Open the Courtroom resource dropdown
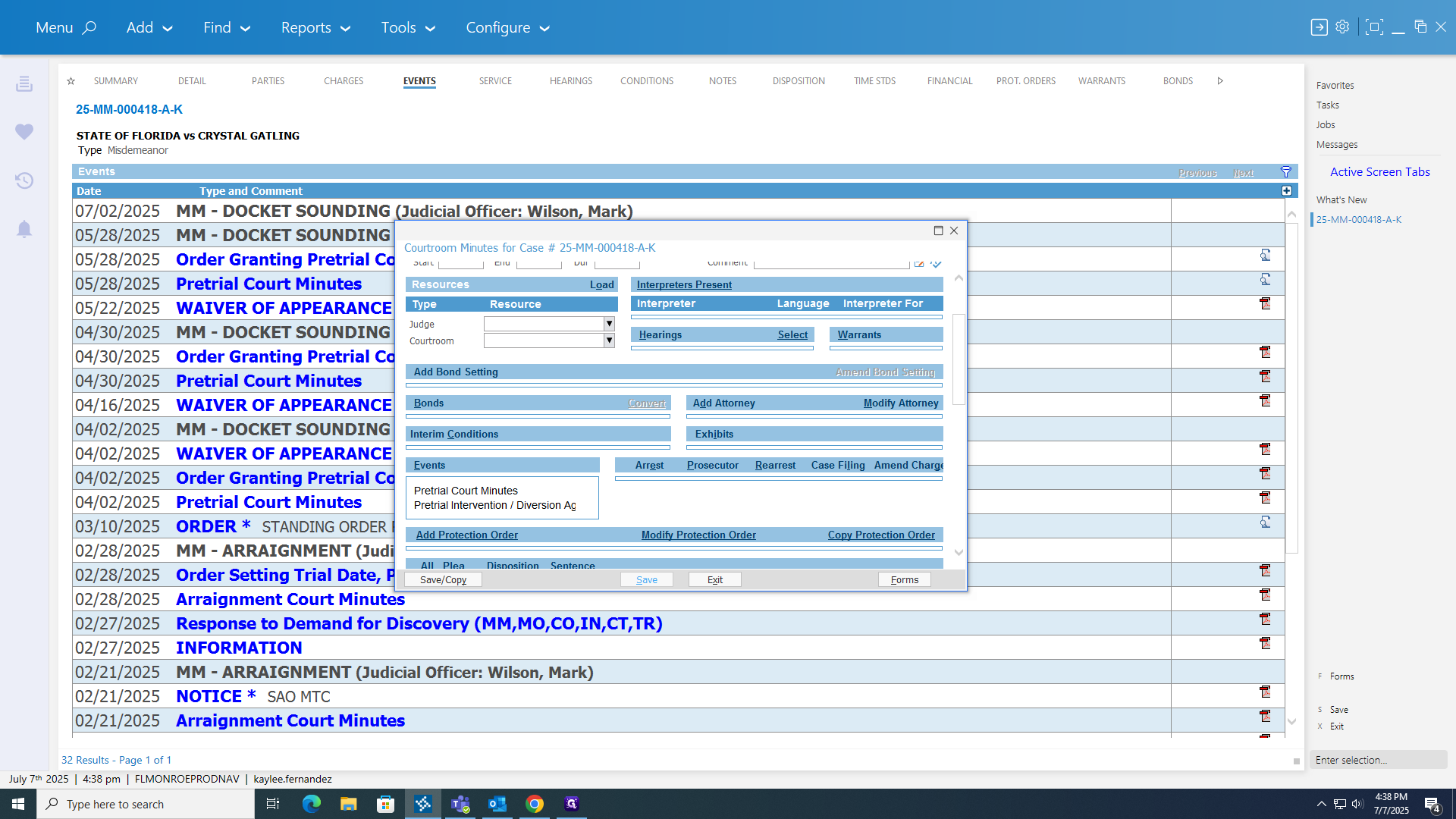Viewport: 1456px width, 819px height. 608,340
